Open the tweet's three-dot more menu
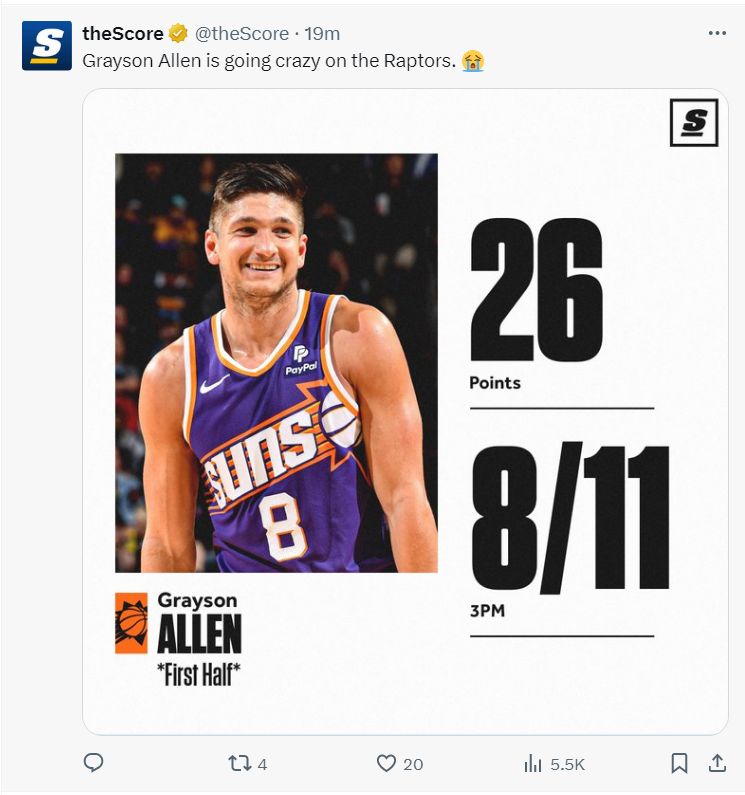This screenshot has width=745, height=795. click(x=716, y=33)
